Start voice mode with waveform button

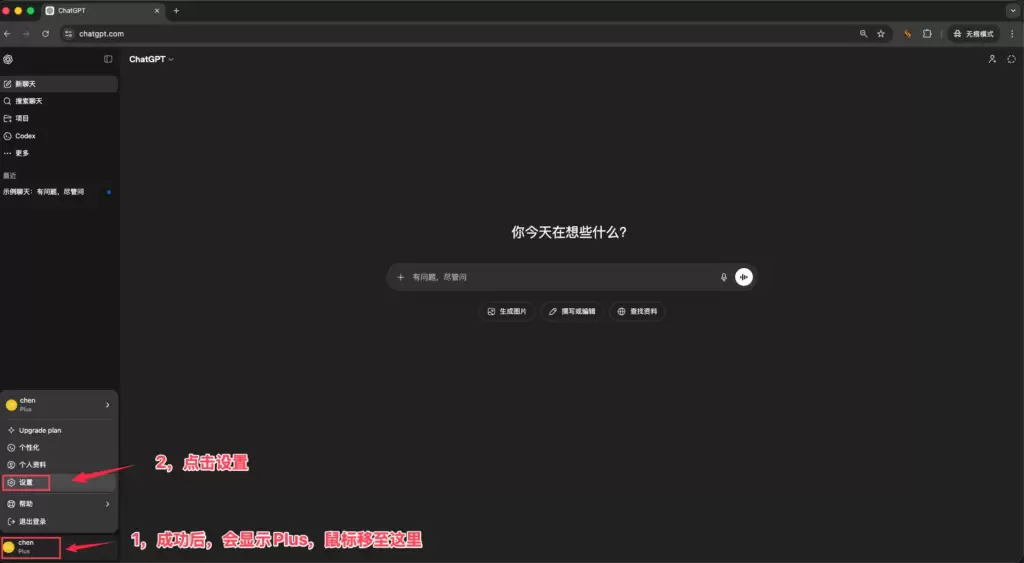pyautogui.click(x=743, y=277)
